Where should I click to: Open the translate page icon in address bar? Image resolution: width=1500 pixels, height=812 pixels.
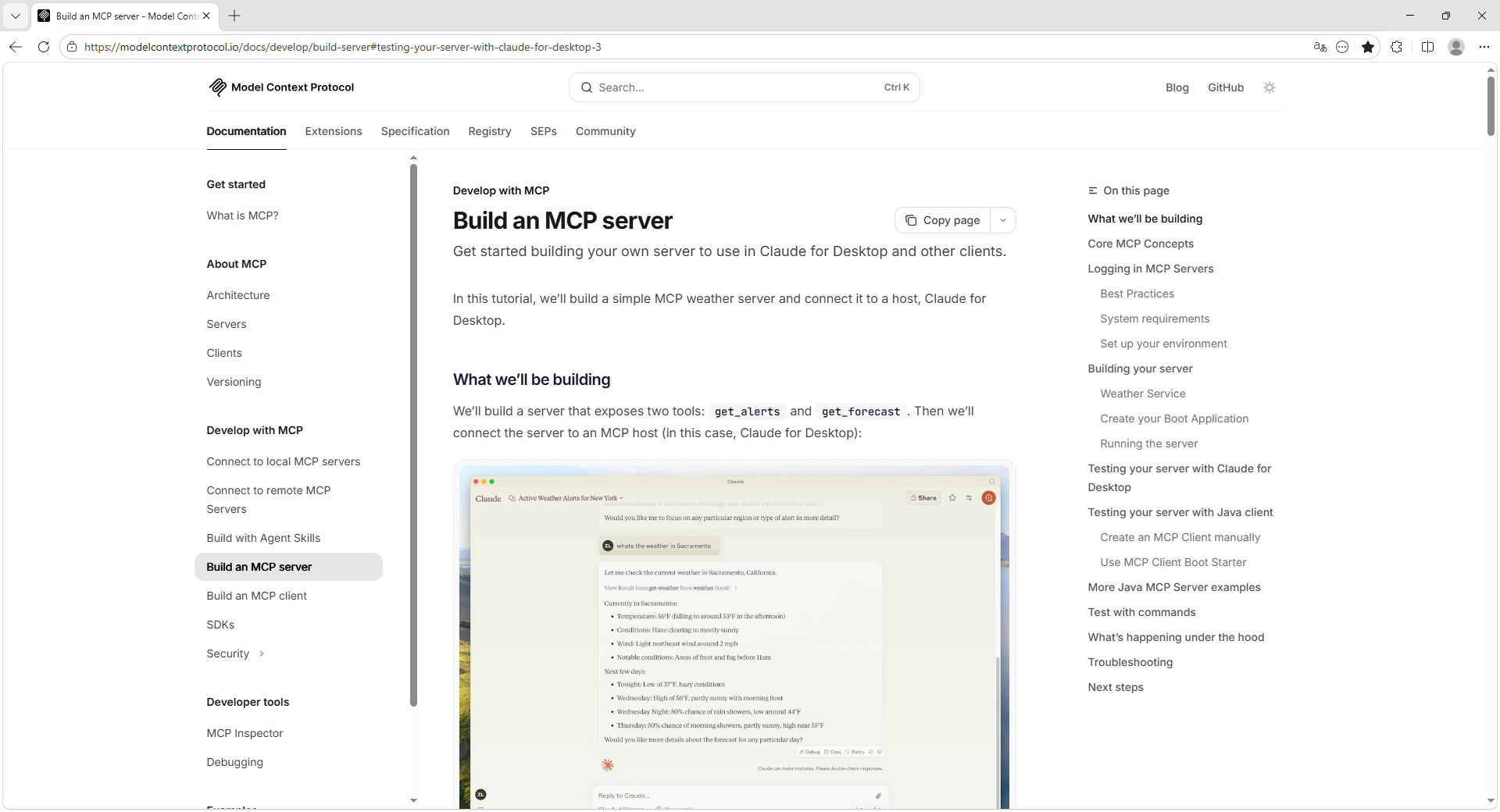click(x=1320, y=47)
